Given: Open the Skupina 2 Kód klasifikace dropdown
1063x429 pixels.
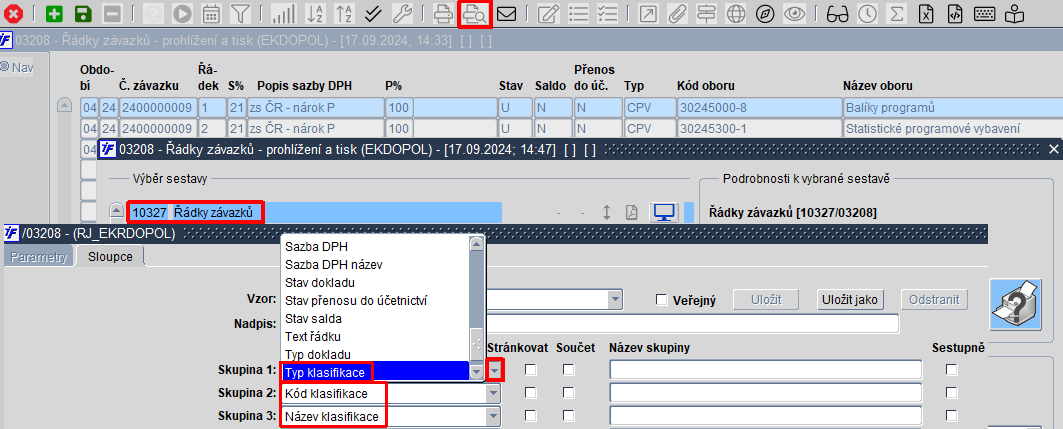Looking at the screenshot, I should point(493,394).
